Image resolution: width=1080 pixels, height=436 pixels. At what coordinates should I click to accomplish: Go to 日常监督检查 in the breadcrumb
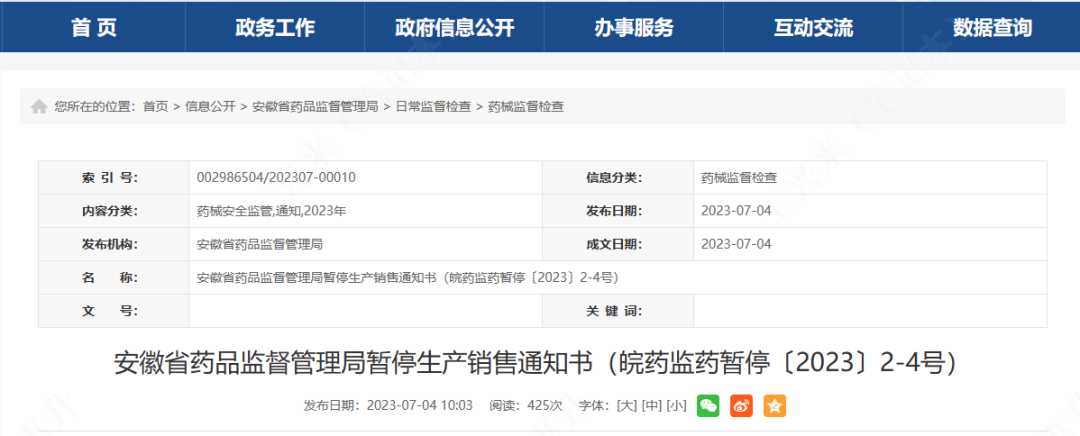(x=433, y=107)
